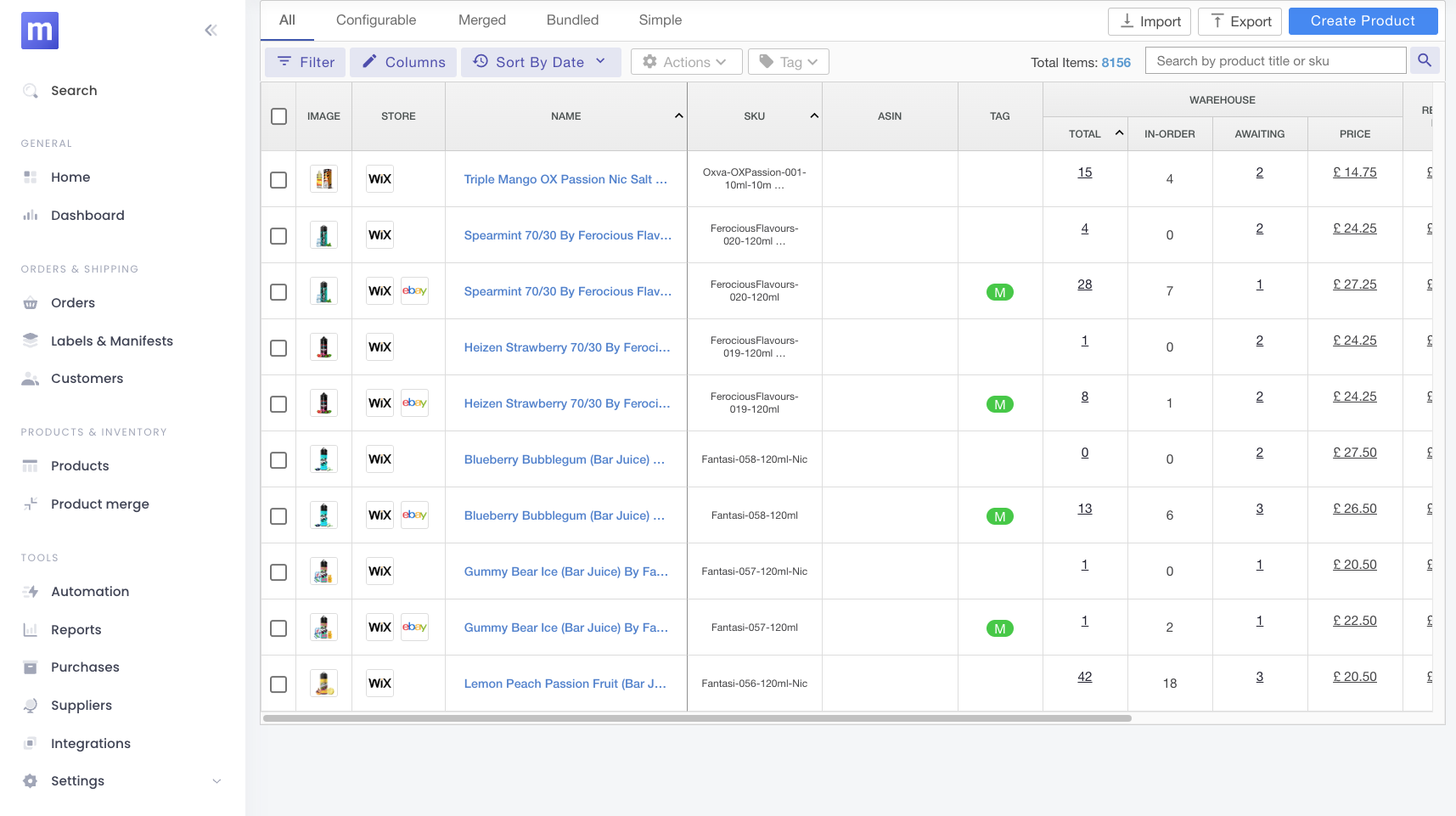The width and height of the screenshot is (1456, 816).
Task: Open the Spearmint 70/30 product link
Action: pyautogui.click(x=566, y=235)
